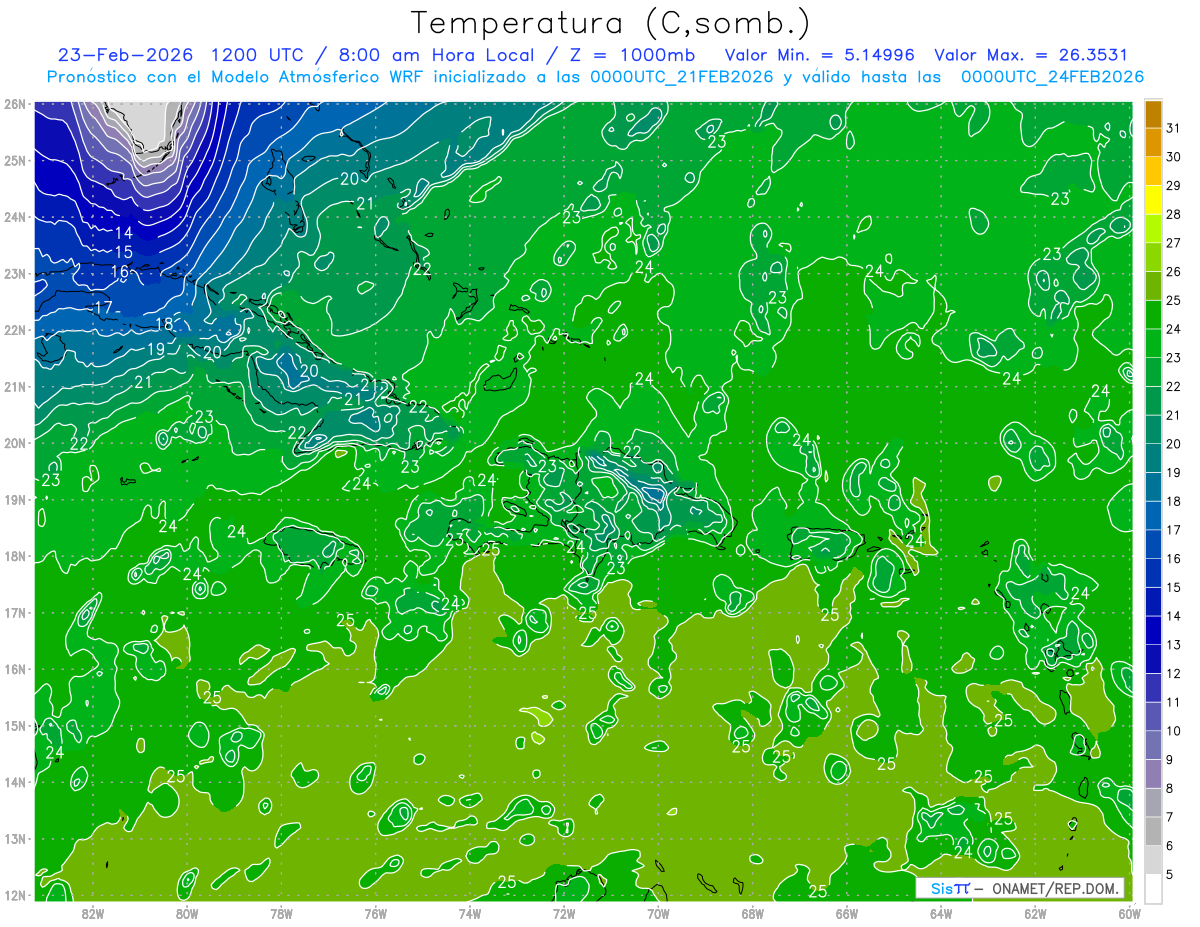Click the "Temperatura (C,somb.)" chart title

[610, 23]
